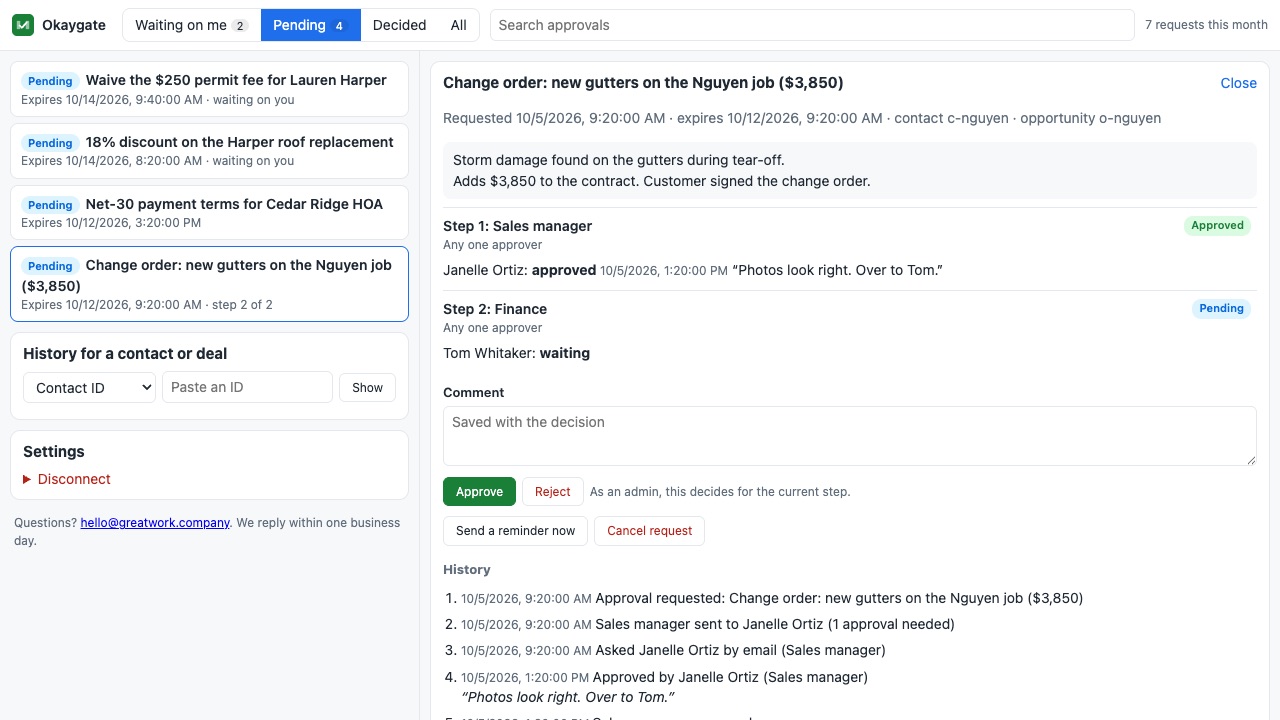Select the Pending tab
Viewport: 1280px width, 720px height.
[x=311, y=25]
